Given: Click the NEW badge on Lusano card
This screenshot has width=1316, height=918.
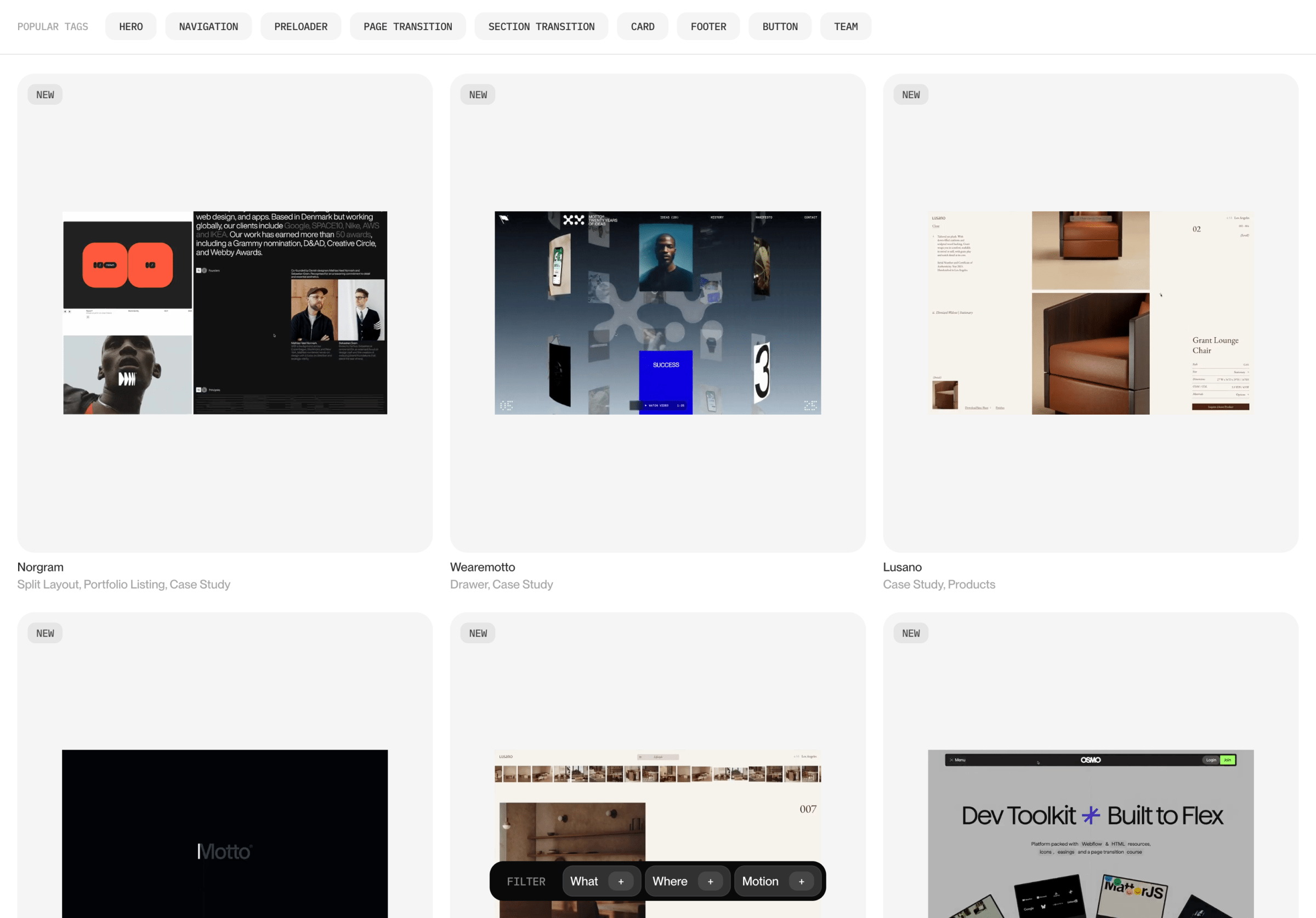Looking at the screenshot, I should pyautogui.click(x=910, y=95).
